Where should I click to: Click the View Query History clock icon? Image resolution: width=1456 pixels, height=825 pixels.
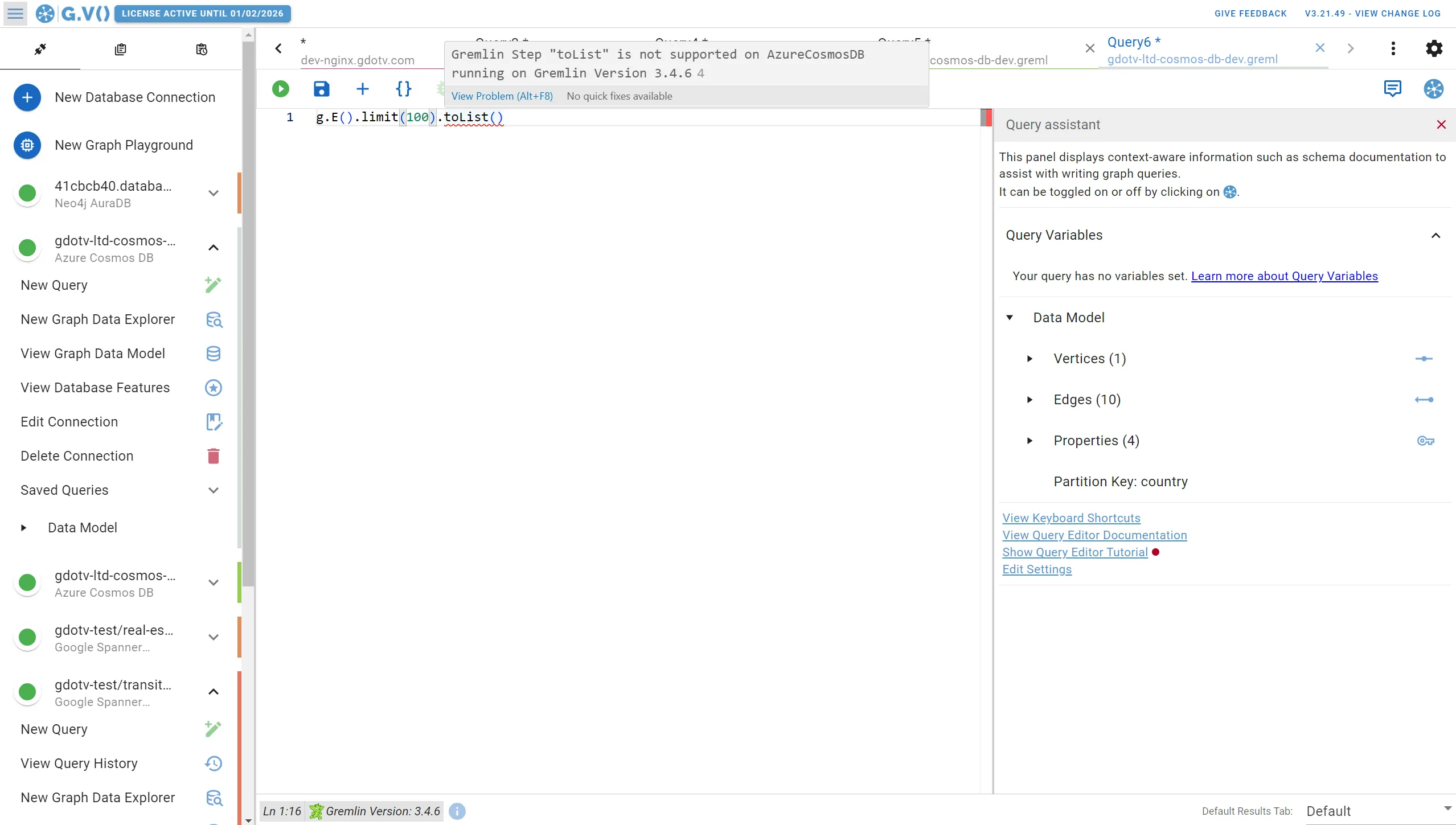pyautogui.click(x=214, y=764)
